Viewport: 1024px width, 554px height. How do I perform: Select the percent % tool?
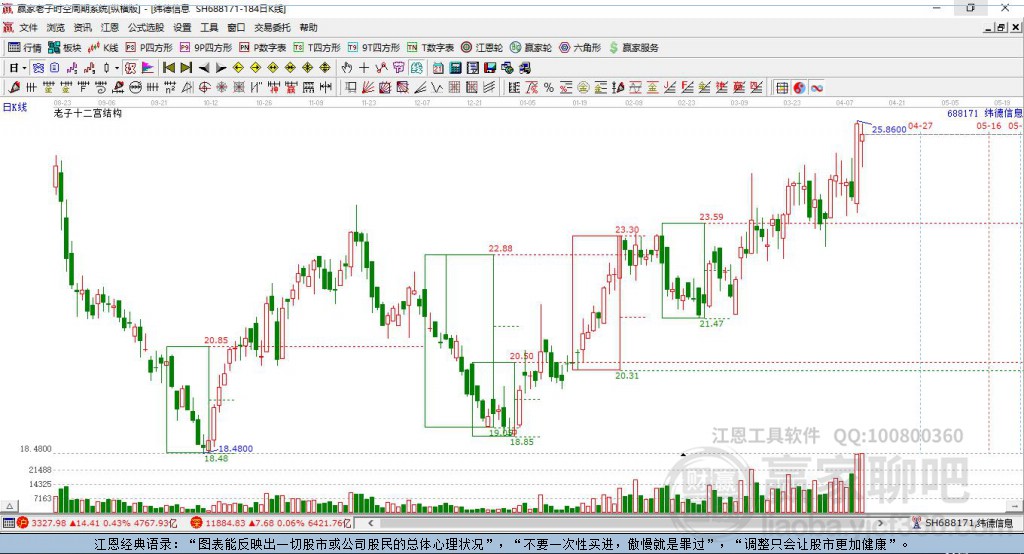point(549,88)
